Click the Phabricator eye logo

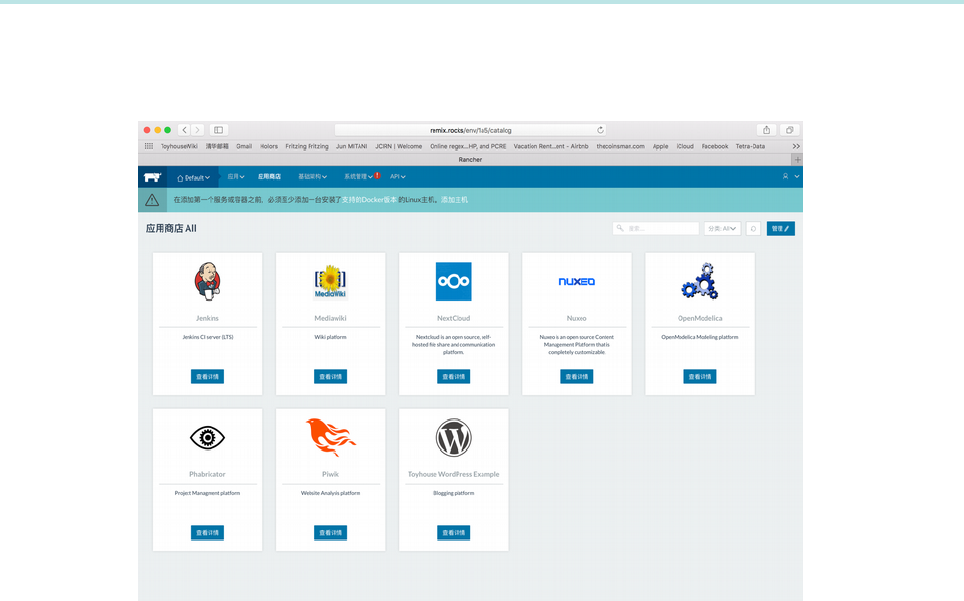(207, 438)
